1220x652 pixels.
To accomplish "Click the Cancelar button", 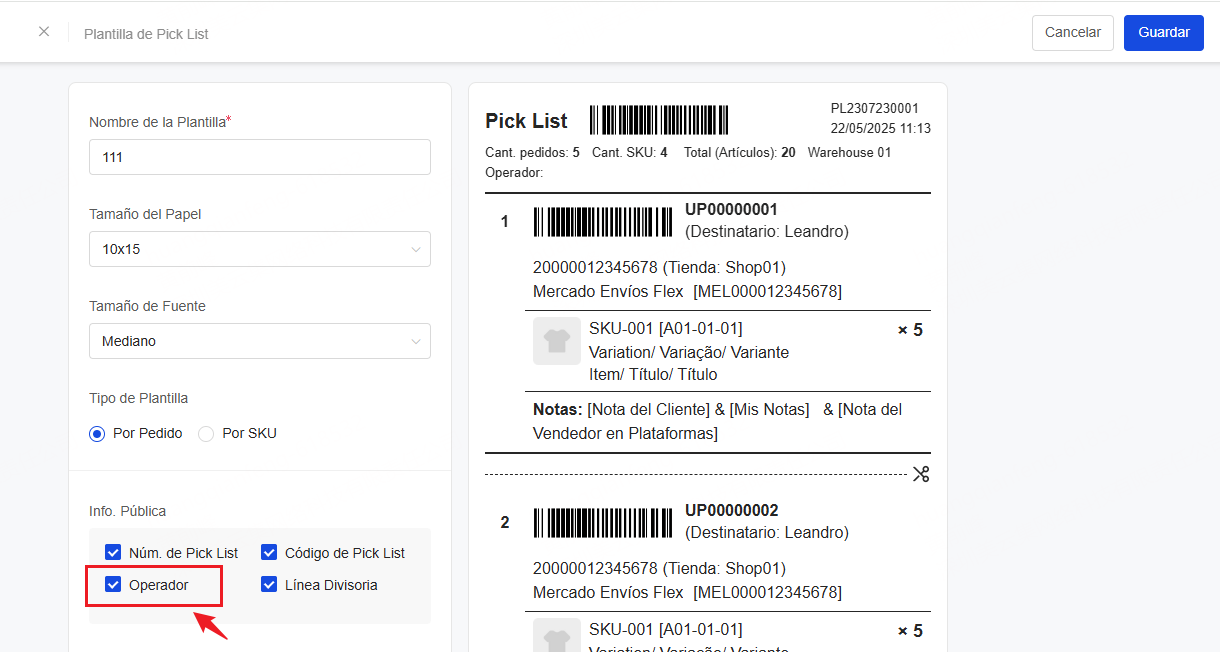I will click(x=1072, y=32).
